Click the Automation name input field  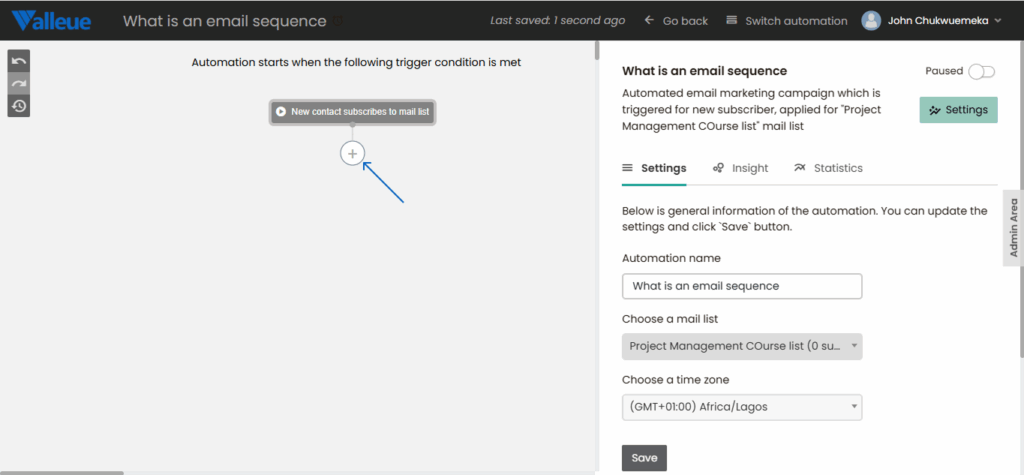[742, 286]
